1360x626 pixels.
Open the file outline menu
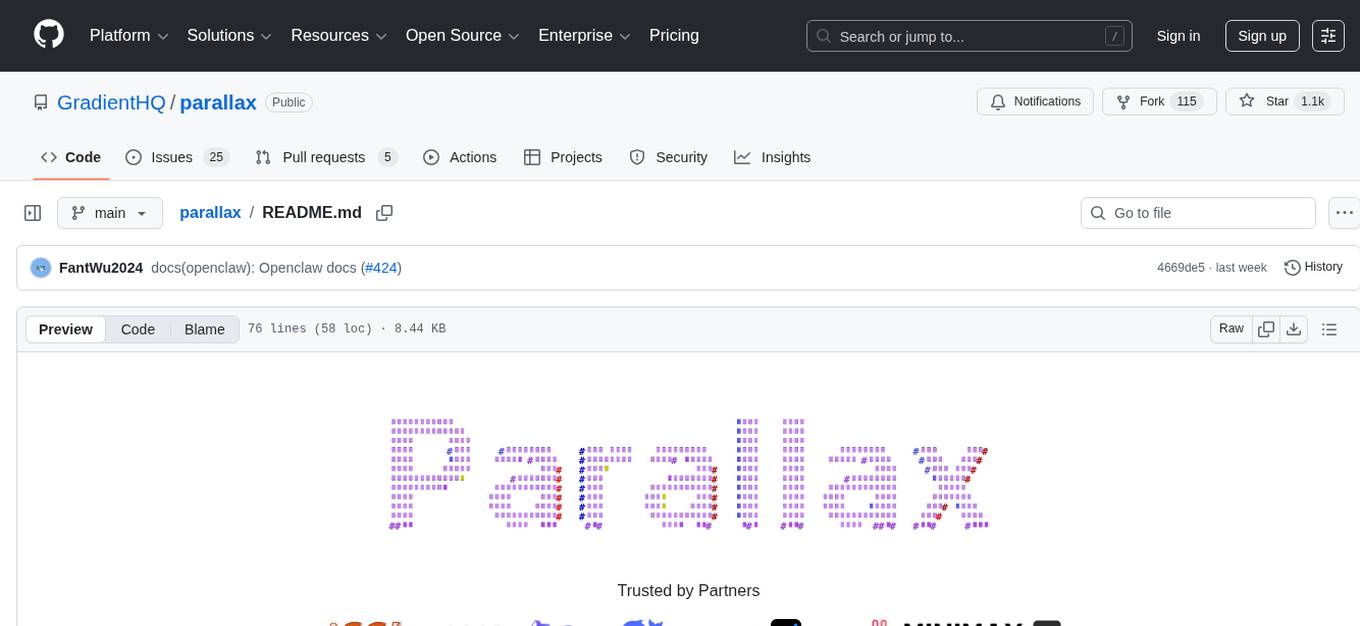[1329, 329]
